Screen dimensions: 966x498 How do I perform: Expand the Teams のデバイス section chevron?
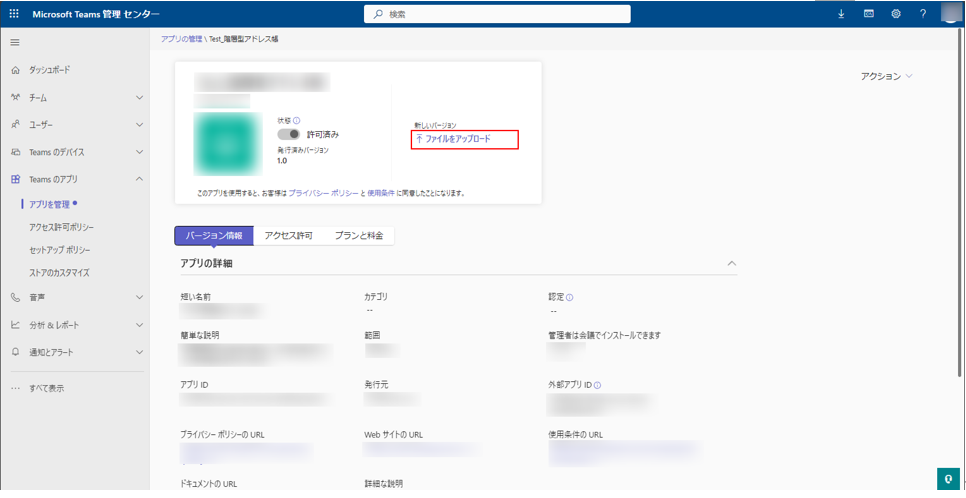pyautogui.click(x=139, y=152)
